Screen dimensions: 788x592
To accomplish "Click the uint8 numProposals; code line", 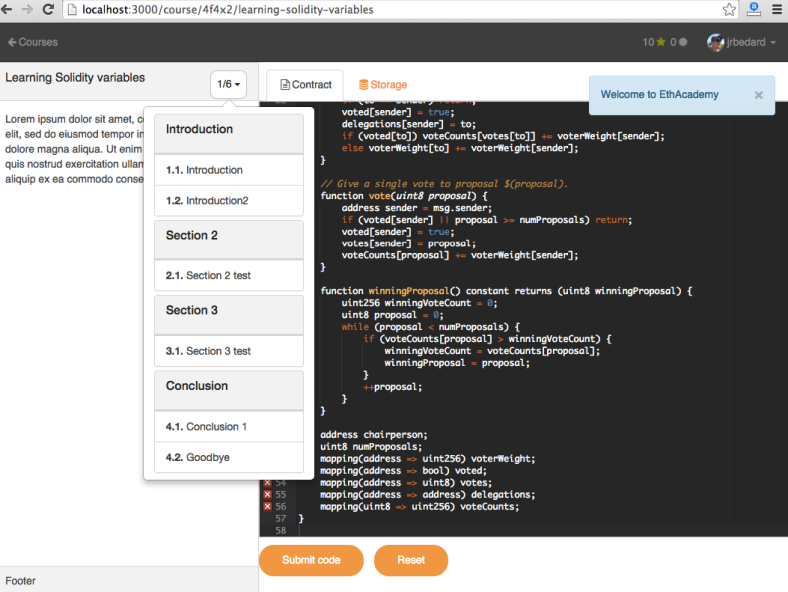I will click(x=371, y=447).
